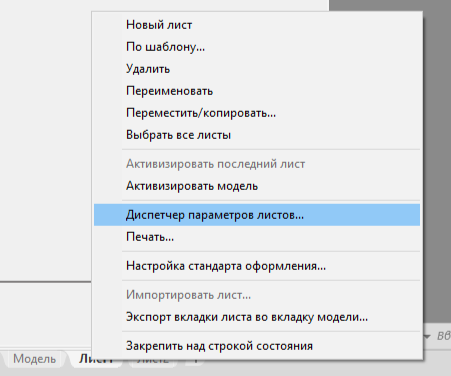Click "Удалить" in the context menu
Viewport: 451px width, 376px height.
257,69
